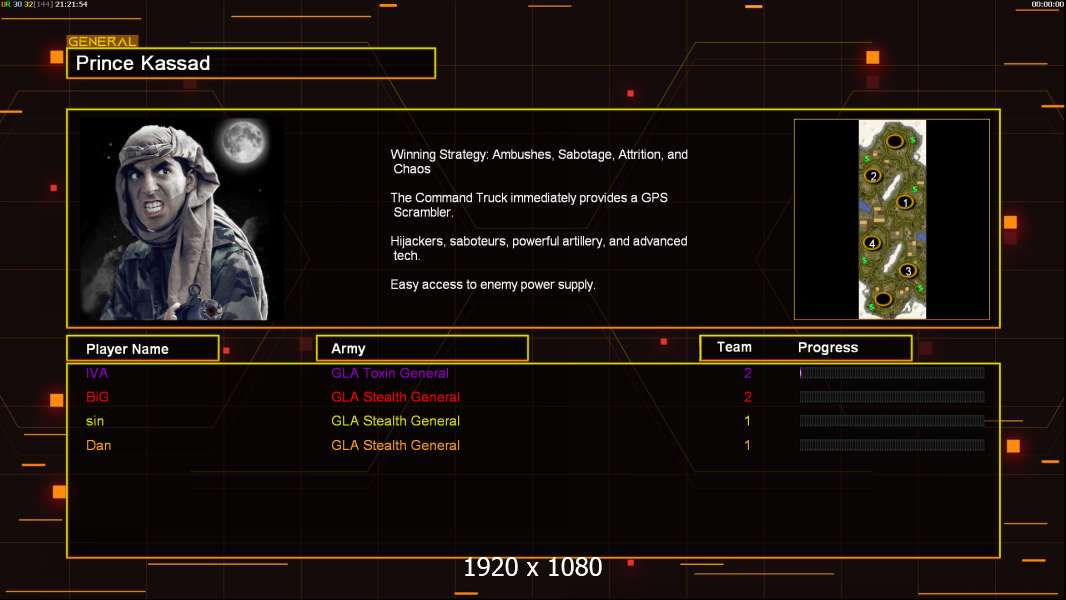Click the Winning Strategy description text
This screenshot has width=1066, height=600.
pyautogui.click(x=539, y=162)
